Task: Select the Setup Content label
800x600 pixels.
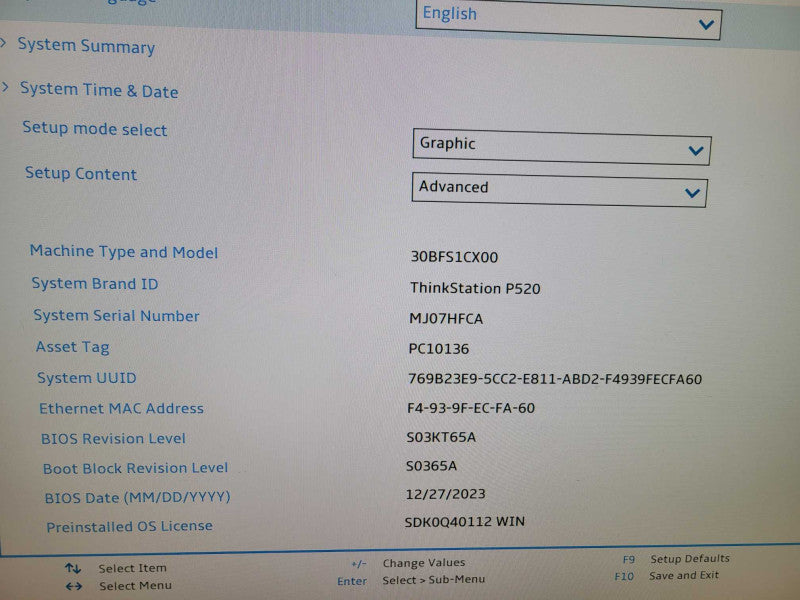Action: [81, 173]
